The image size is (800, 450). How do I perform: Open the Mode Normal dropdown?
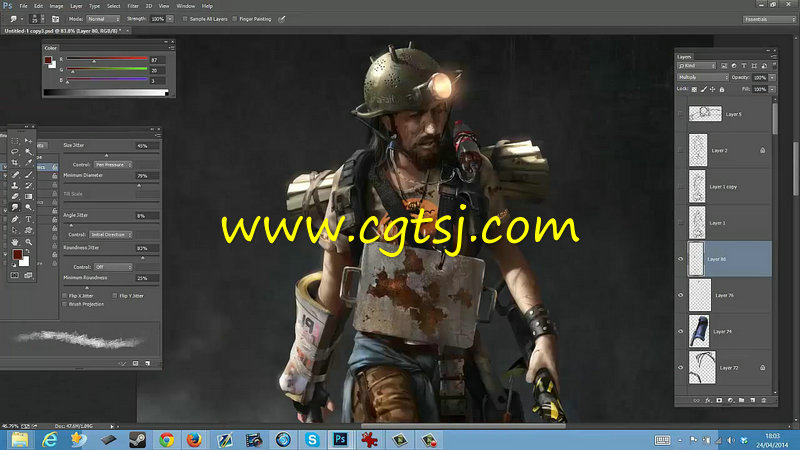pos(103,19)
